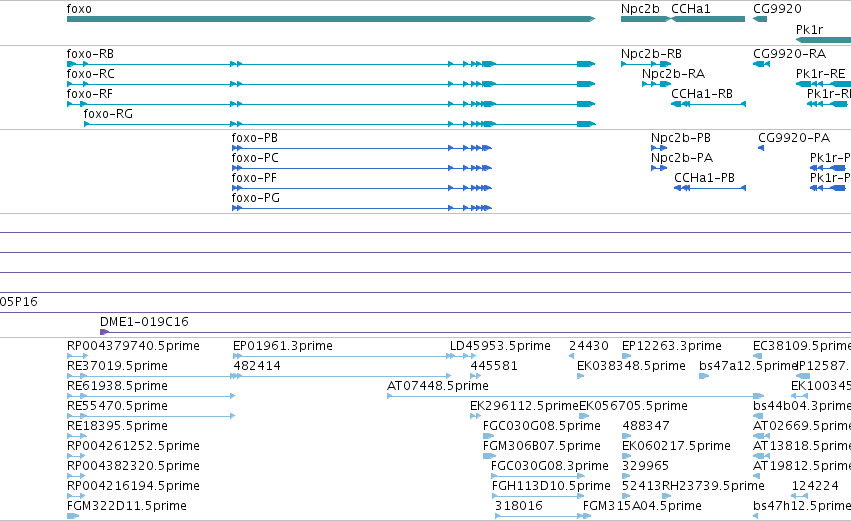Click the 329965 alignment label
This screenshot has height=521, width=851.
point(645,466)
